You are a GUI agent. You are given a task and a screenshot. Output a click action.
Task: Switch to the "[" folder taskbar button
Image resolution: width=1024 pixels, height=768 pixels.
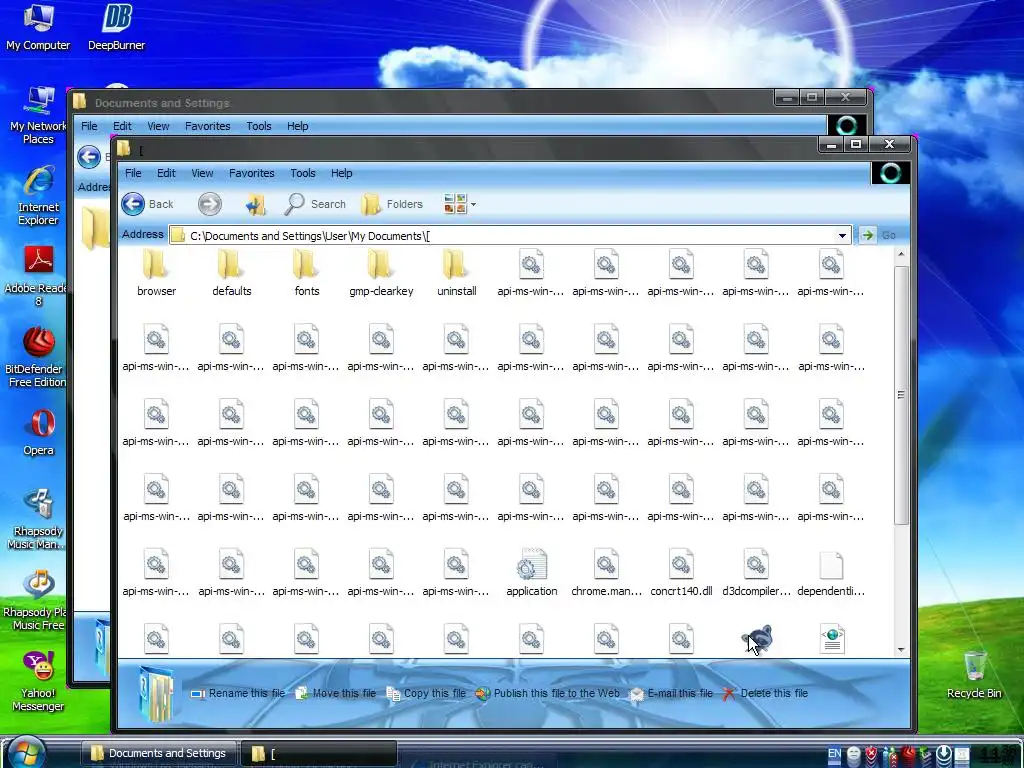click(319, 753)
